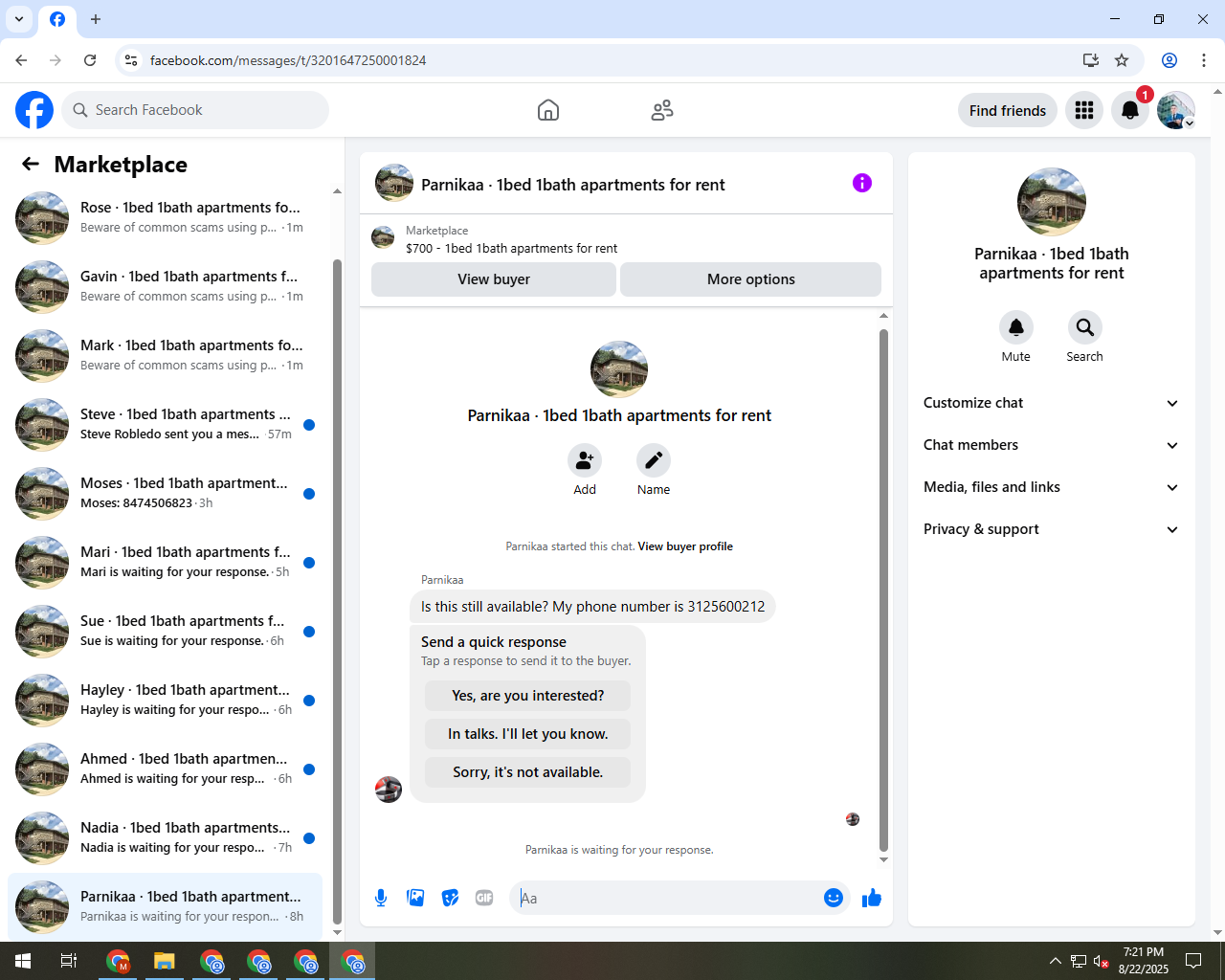
Task: Open the Mark conversation
Action: pyautogui.click(x=165, y=355)
